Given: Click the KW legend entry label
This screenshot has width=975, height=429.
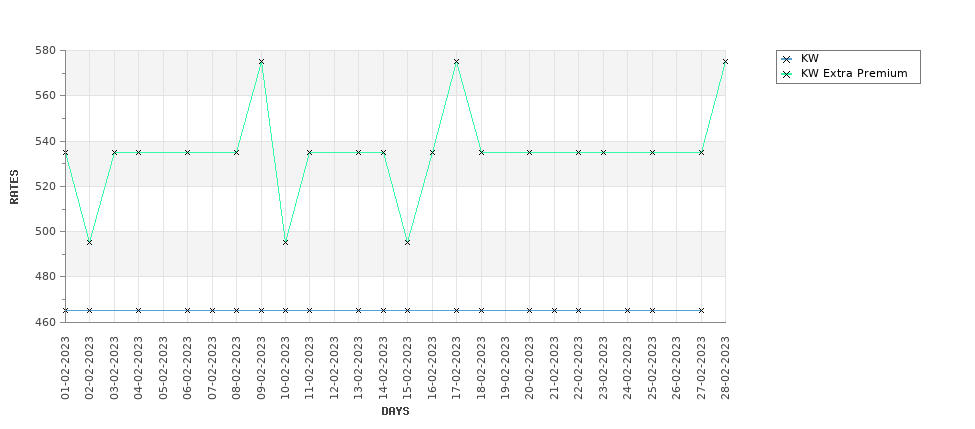Looking at the screenshot, I should tap(810, 58).
